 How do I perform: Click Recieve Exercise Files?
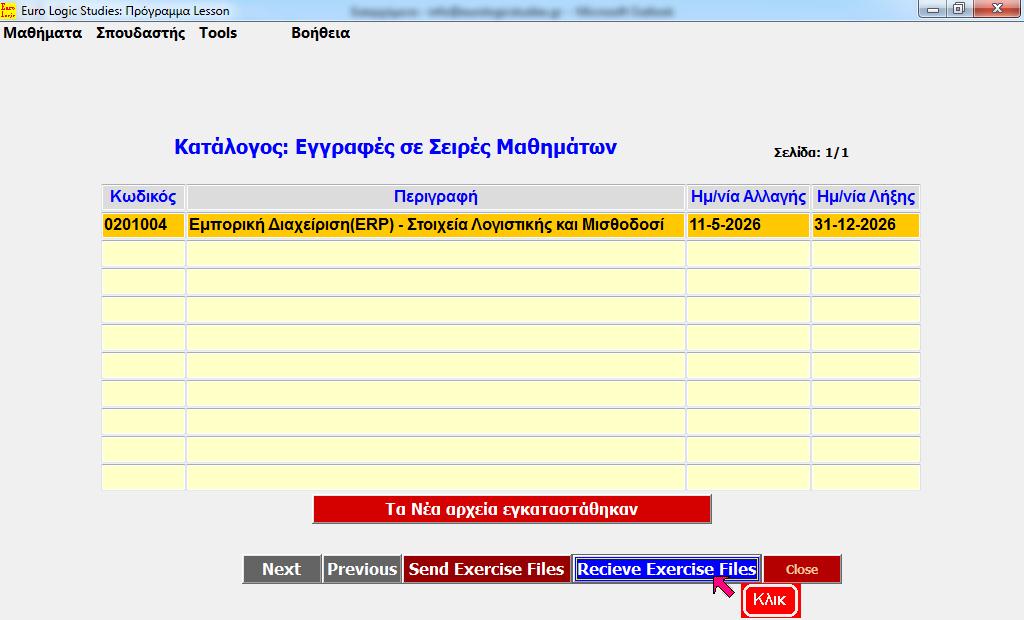[x=667, y=569]
